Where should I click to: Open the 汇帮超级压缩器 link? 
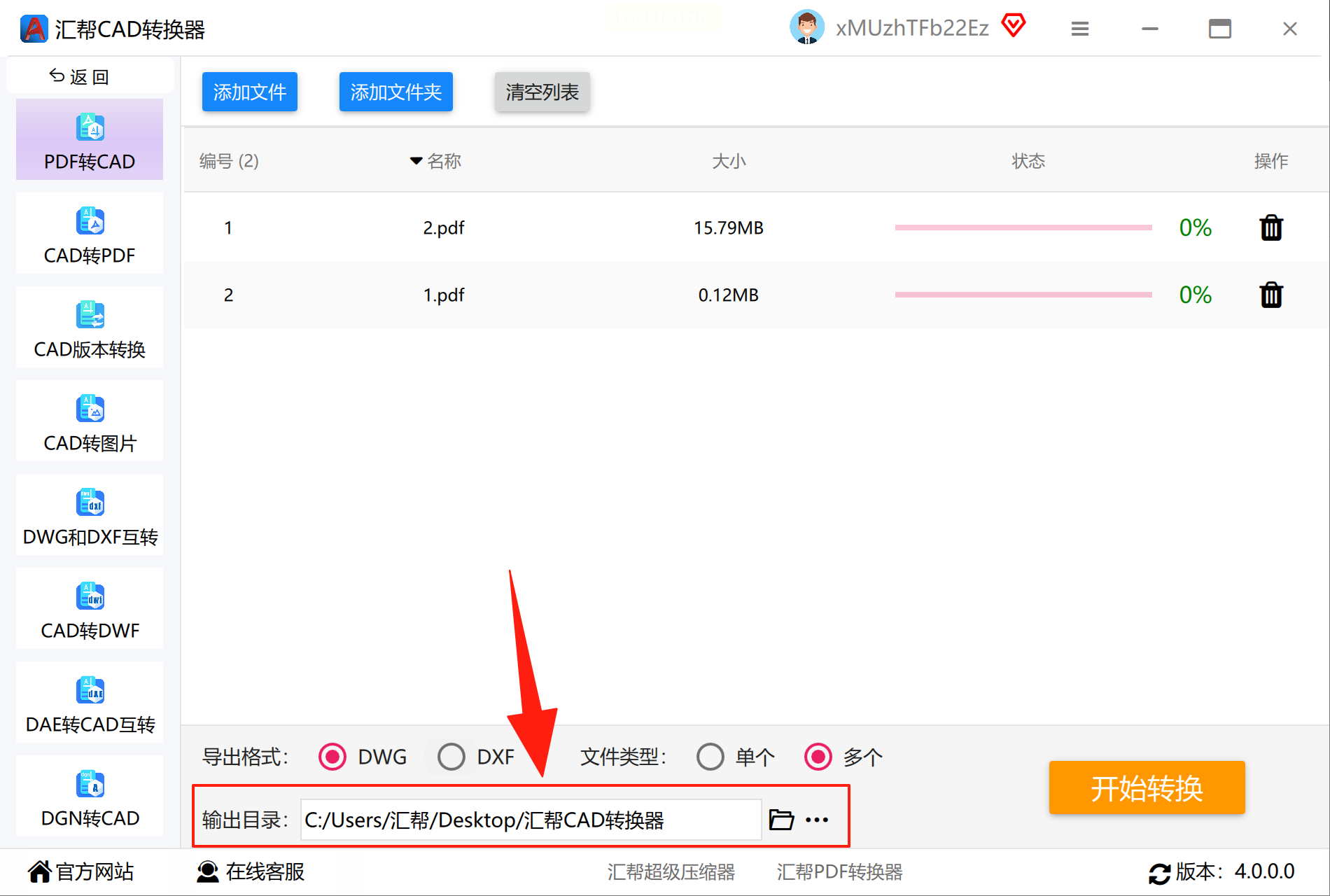coord(671,871)
